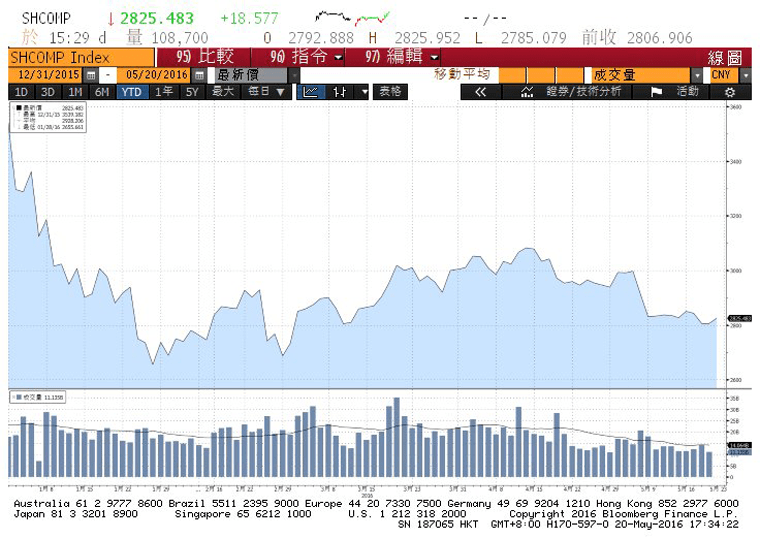
Task: Open the start date calendar picker
Action: pyautogui.click(x=91, y=75)
